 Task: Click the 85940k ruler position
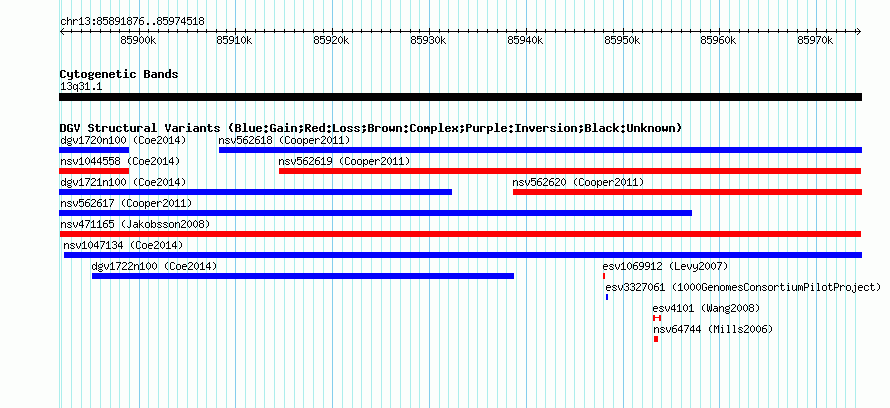click(526, 40)
